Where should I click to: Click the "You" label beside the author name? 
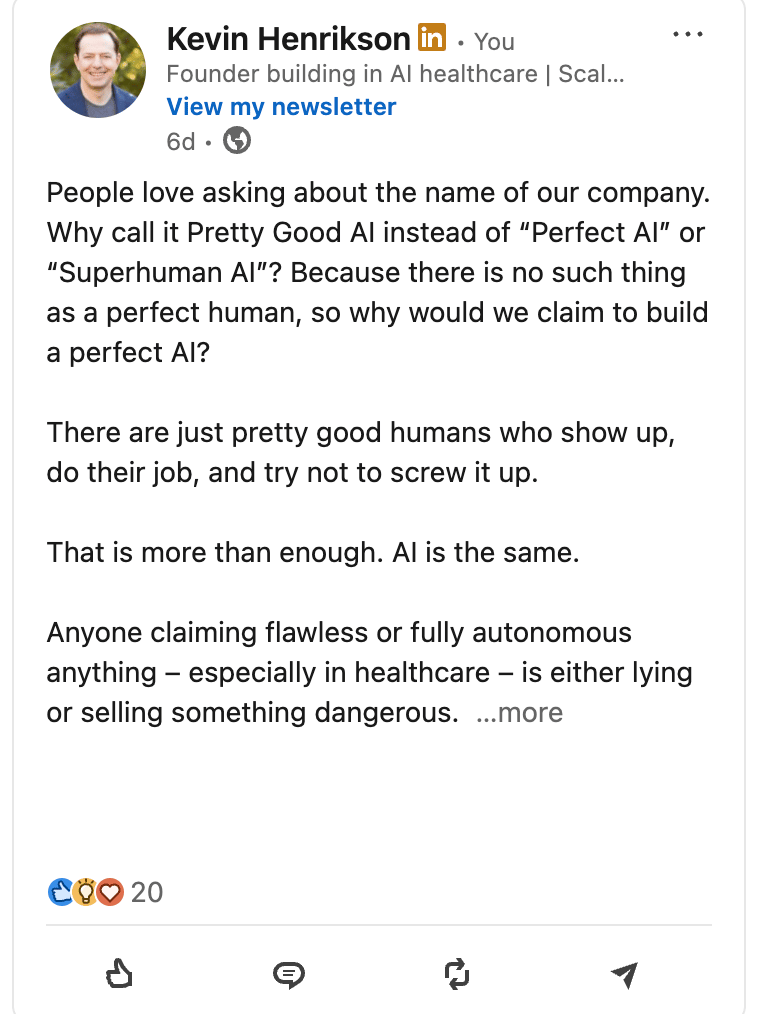494,41
